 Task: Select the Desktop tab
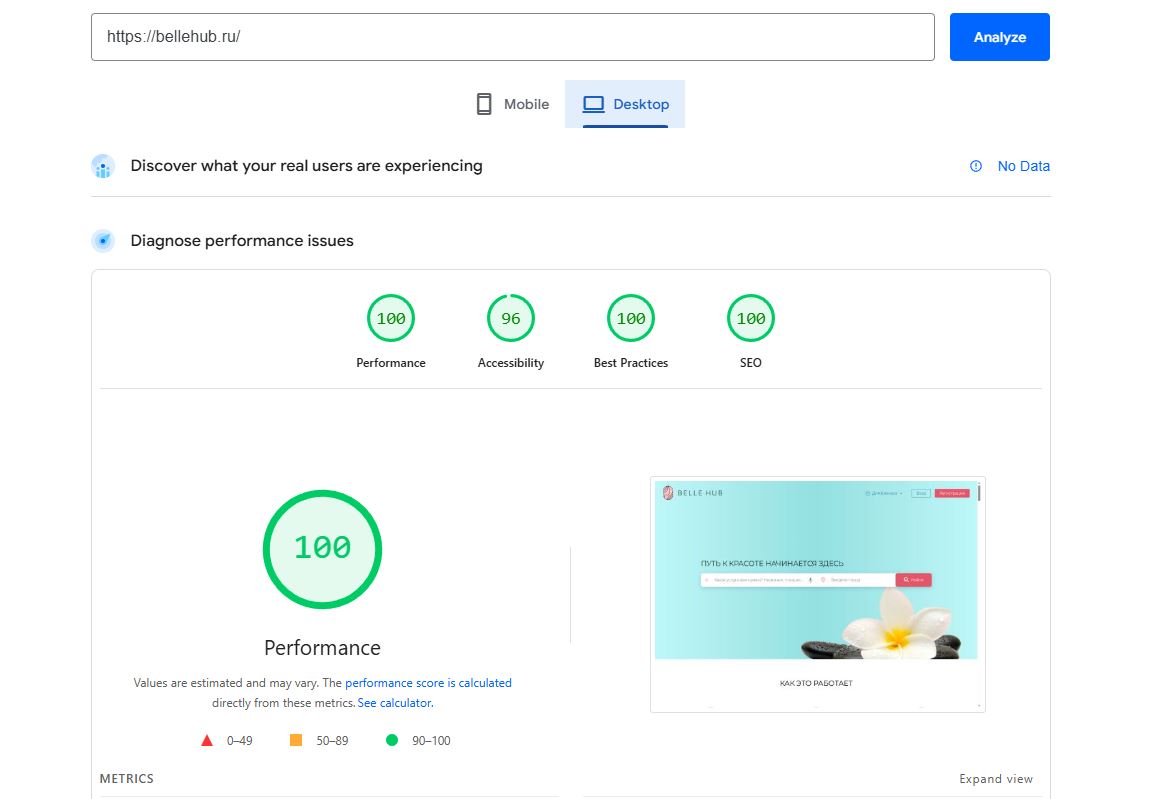pyautogui.click(x=626, y=104)
